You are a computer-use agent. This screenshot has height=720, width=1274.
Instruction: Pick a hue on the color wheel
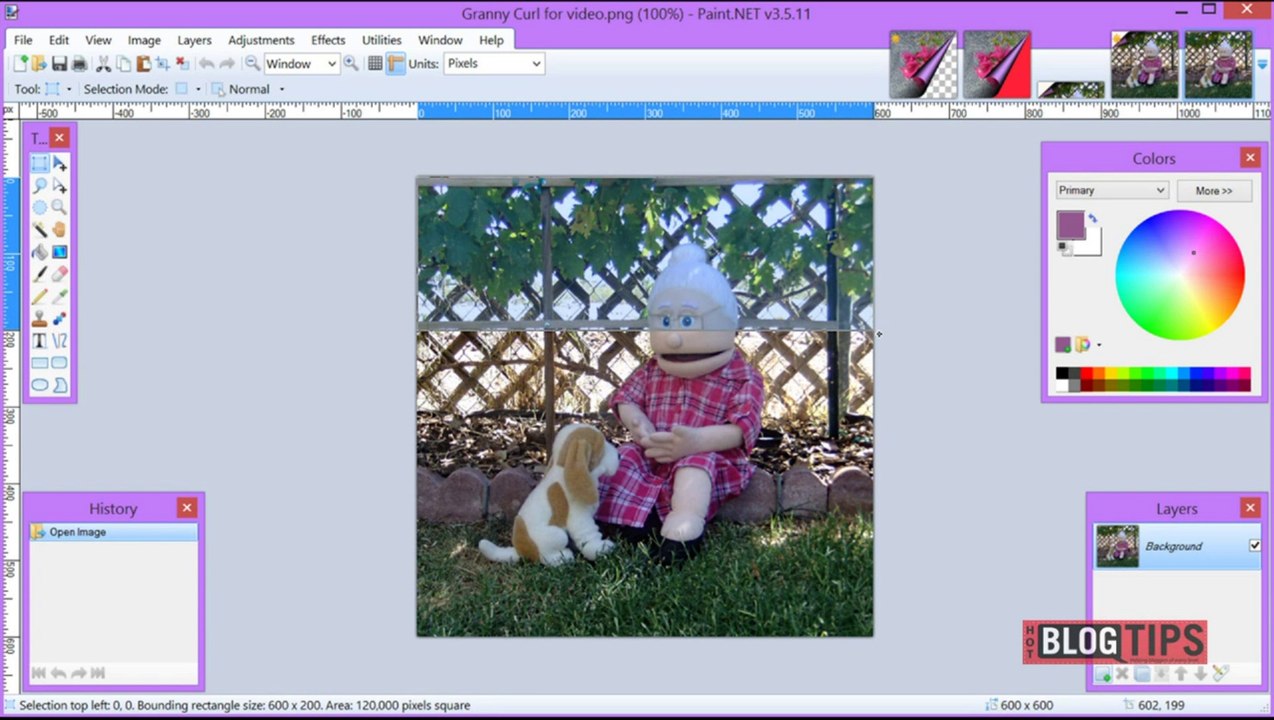(1180, 274)
